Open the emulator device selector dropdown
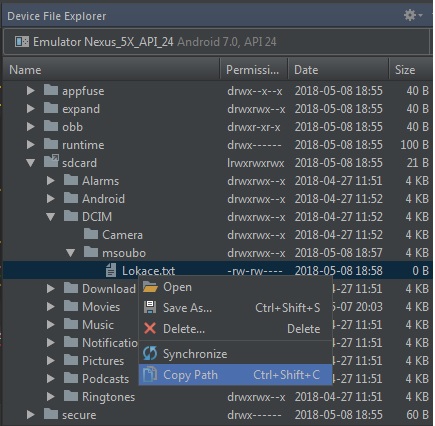This screenshot has width=435, height=426. click(x=216, y=42)
